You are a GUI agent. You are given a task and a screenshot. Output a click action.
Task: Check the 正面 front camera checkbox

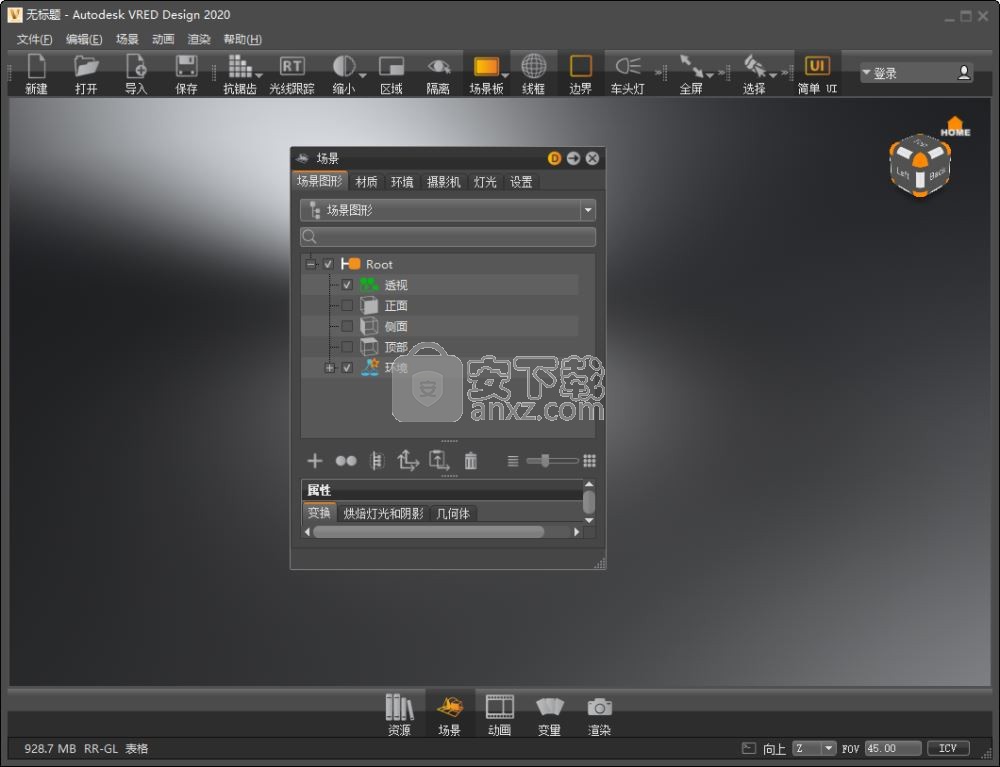[x=347, y=305]
